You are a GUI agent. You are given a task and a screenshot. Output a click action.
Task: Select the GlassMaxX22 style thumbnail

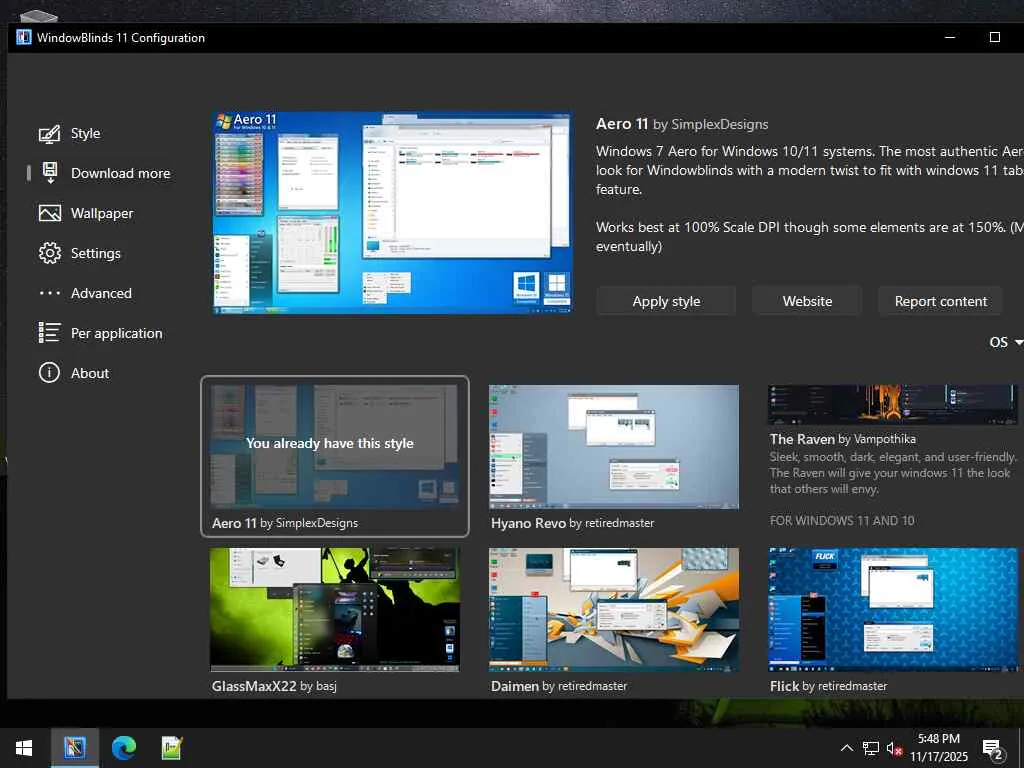[334, 610]
